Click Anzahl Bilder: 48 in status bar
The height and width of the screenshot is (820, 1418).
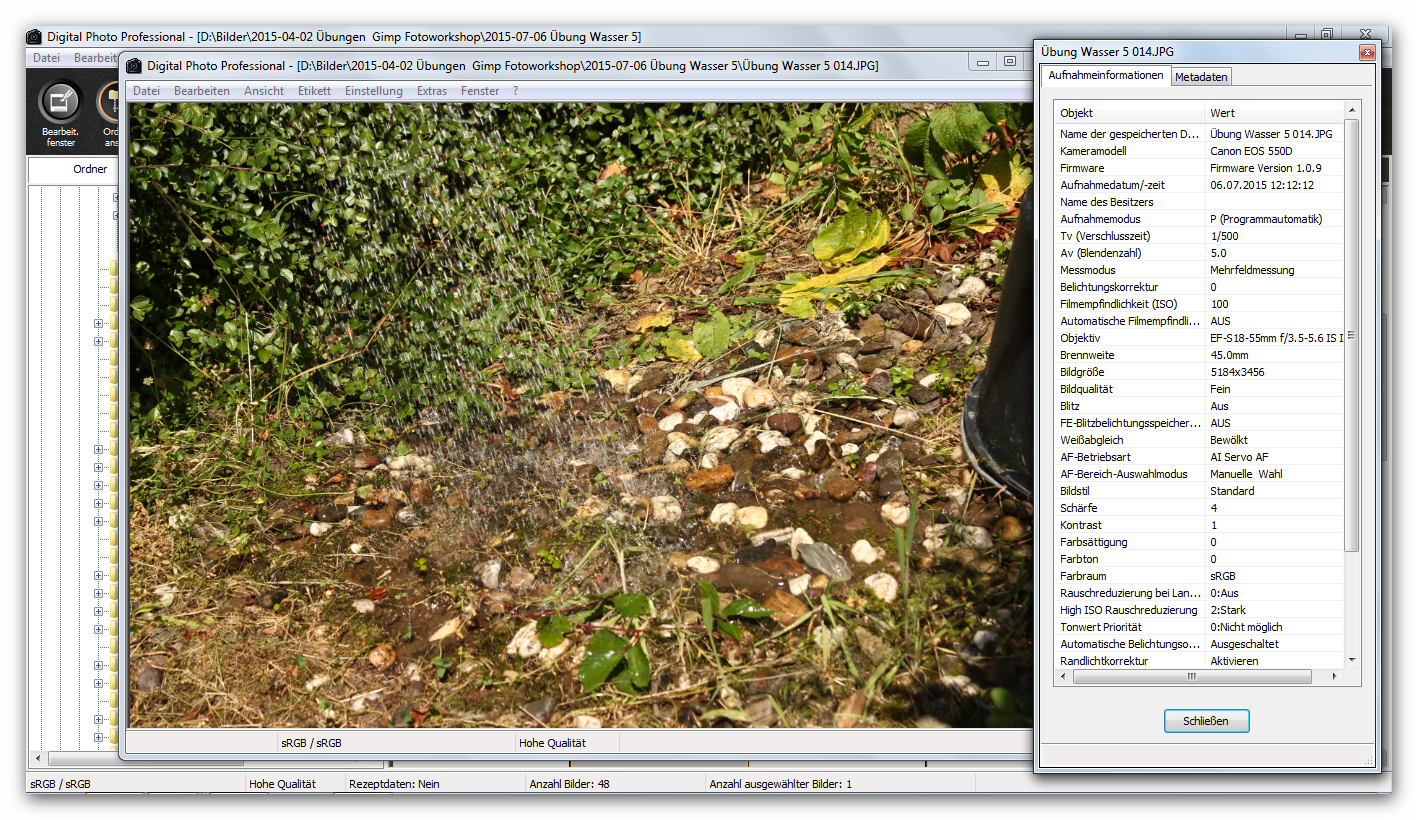569,784
